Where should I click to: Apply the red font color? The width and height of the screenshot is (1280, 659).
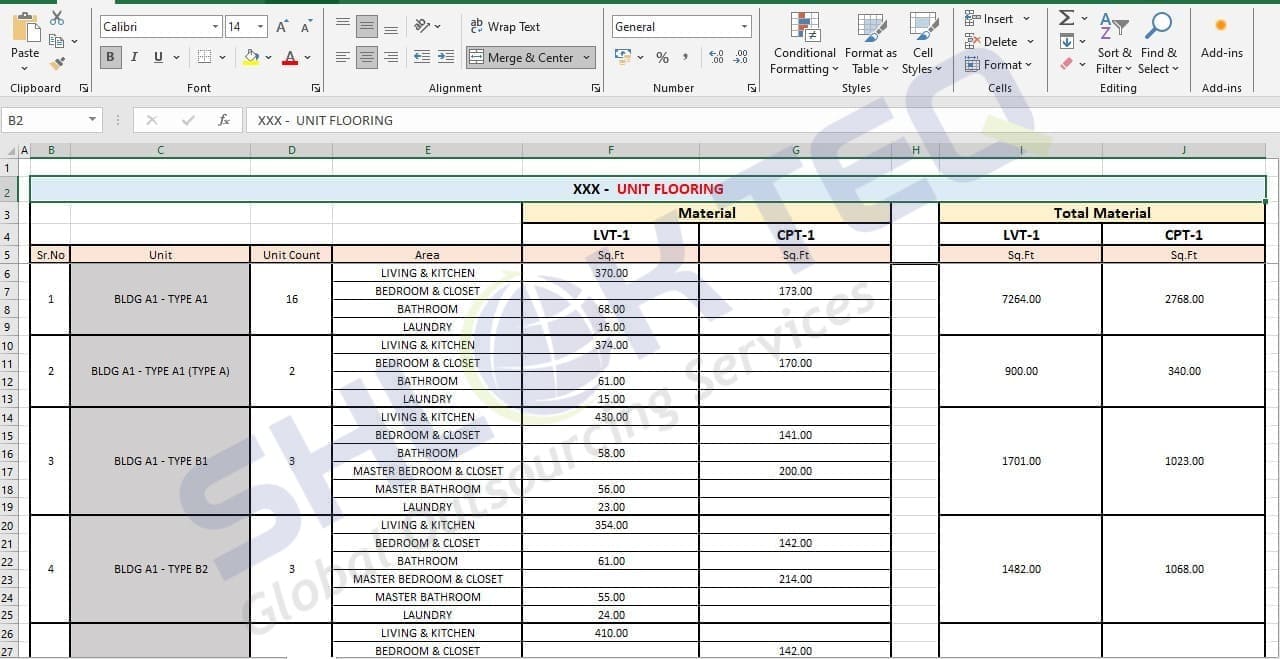pyautogui.click(x=290, y=57)
